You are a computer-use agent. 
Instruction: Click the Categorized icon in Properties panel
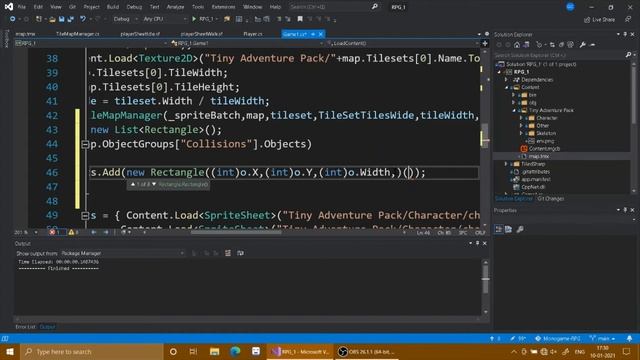(499, 229)
